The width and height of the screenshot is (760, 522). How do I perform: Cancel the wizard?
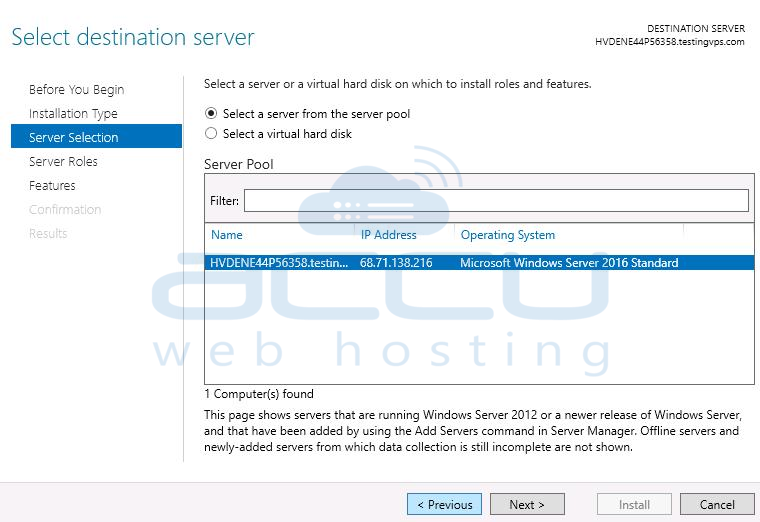pos(717,505)
